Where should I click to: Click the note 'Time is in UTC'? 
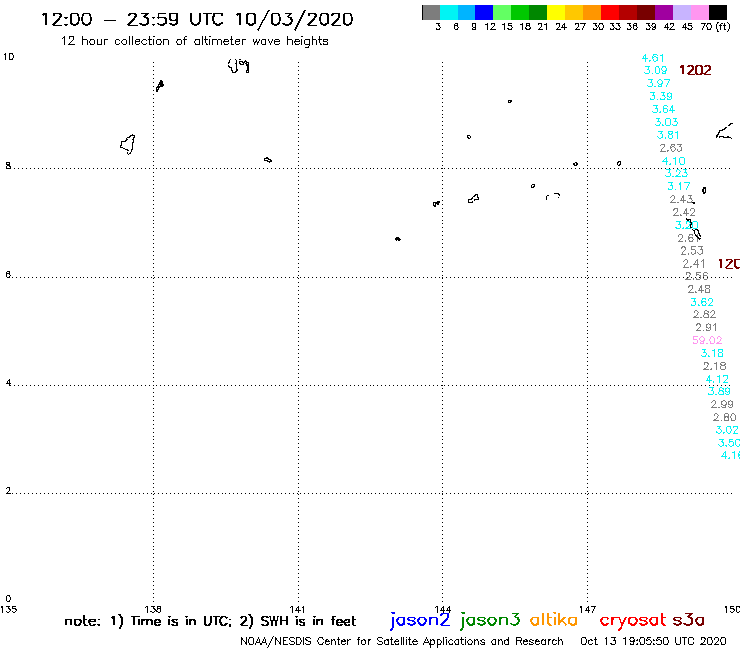181,621
